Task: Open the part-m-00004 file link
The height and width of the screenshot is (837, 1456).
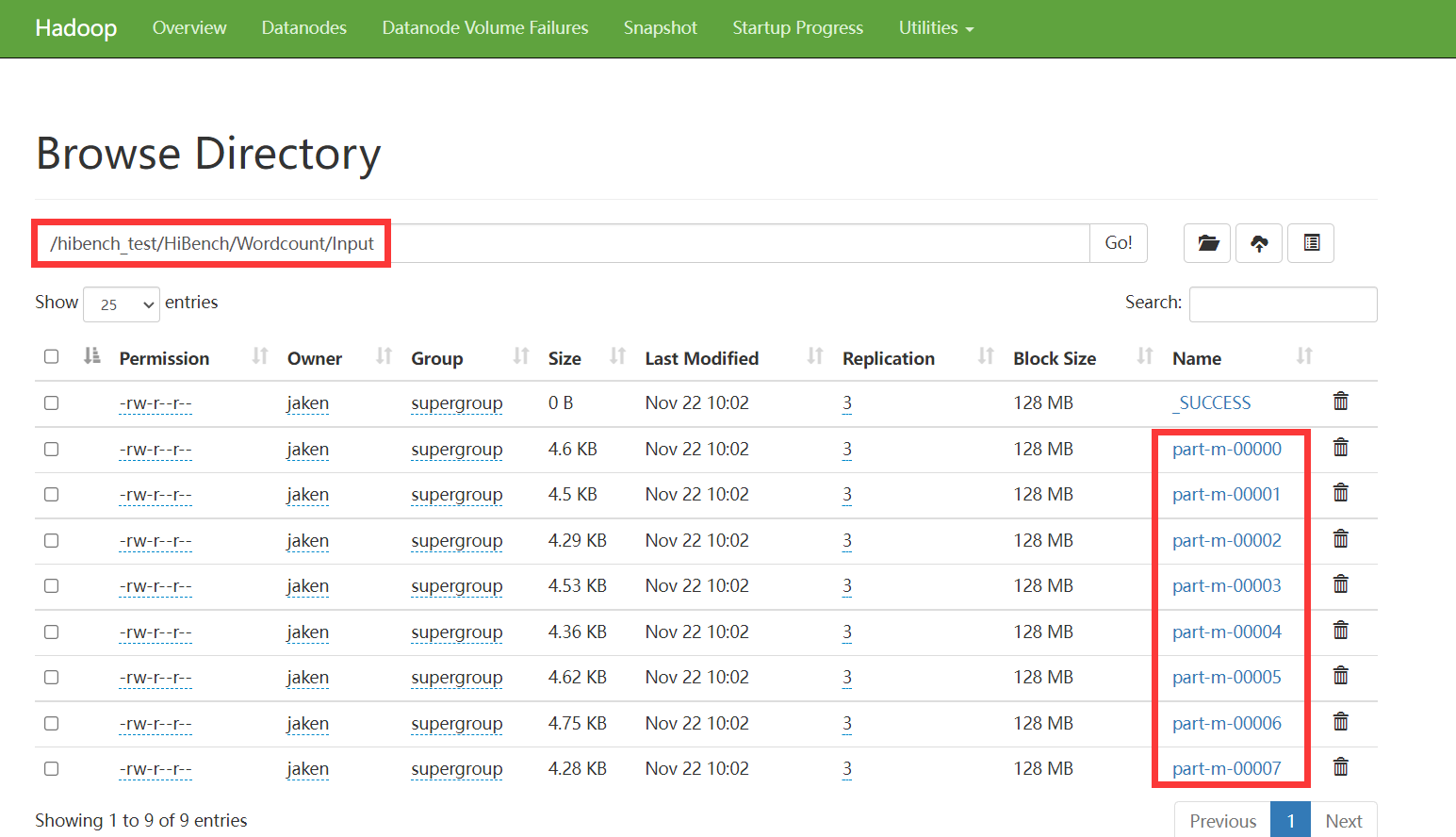Action: point(1227,632)
